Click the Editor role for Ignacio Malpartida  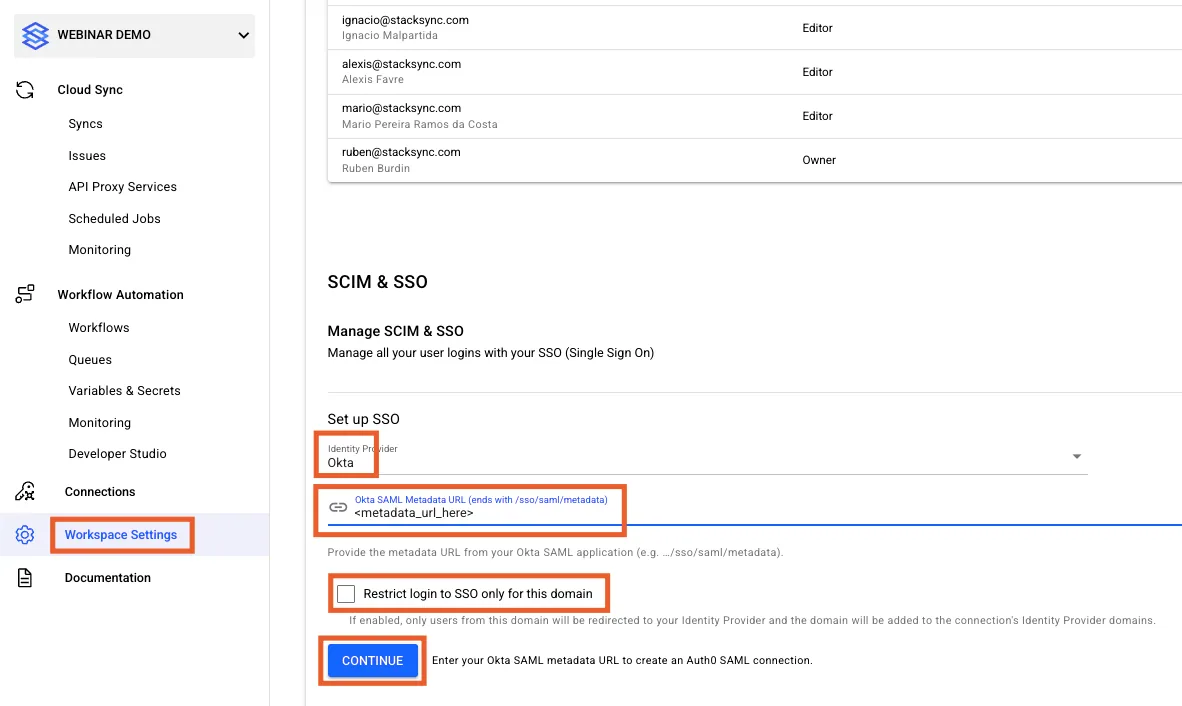pos(817,28)
